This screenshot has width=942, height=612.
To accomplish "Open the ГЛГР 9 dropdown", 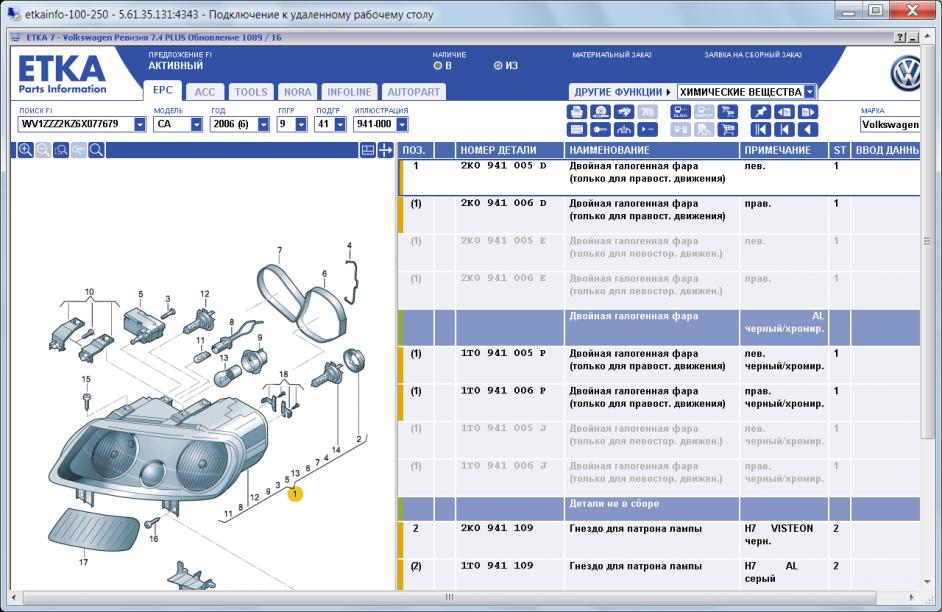I will pyautogui.click(x=301, y=124).
